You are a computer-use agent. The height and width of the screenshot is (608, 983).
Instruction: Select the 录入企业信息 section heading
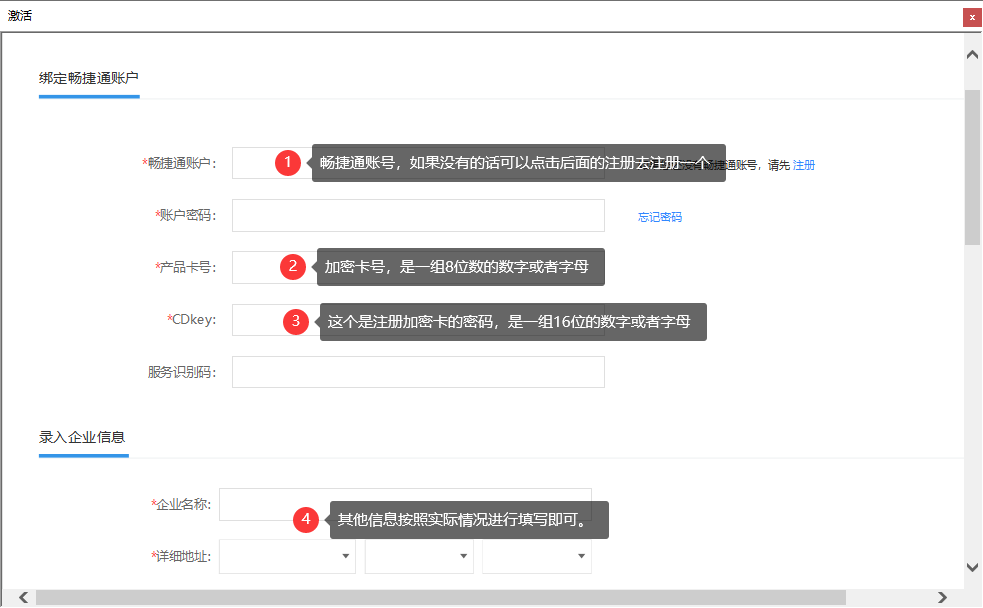point(82,437)
